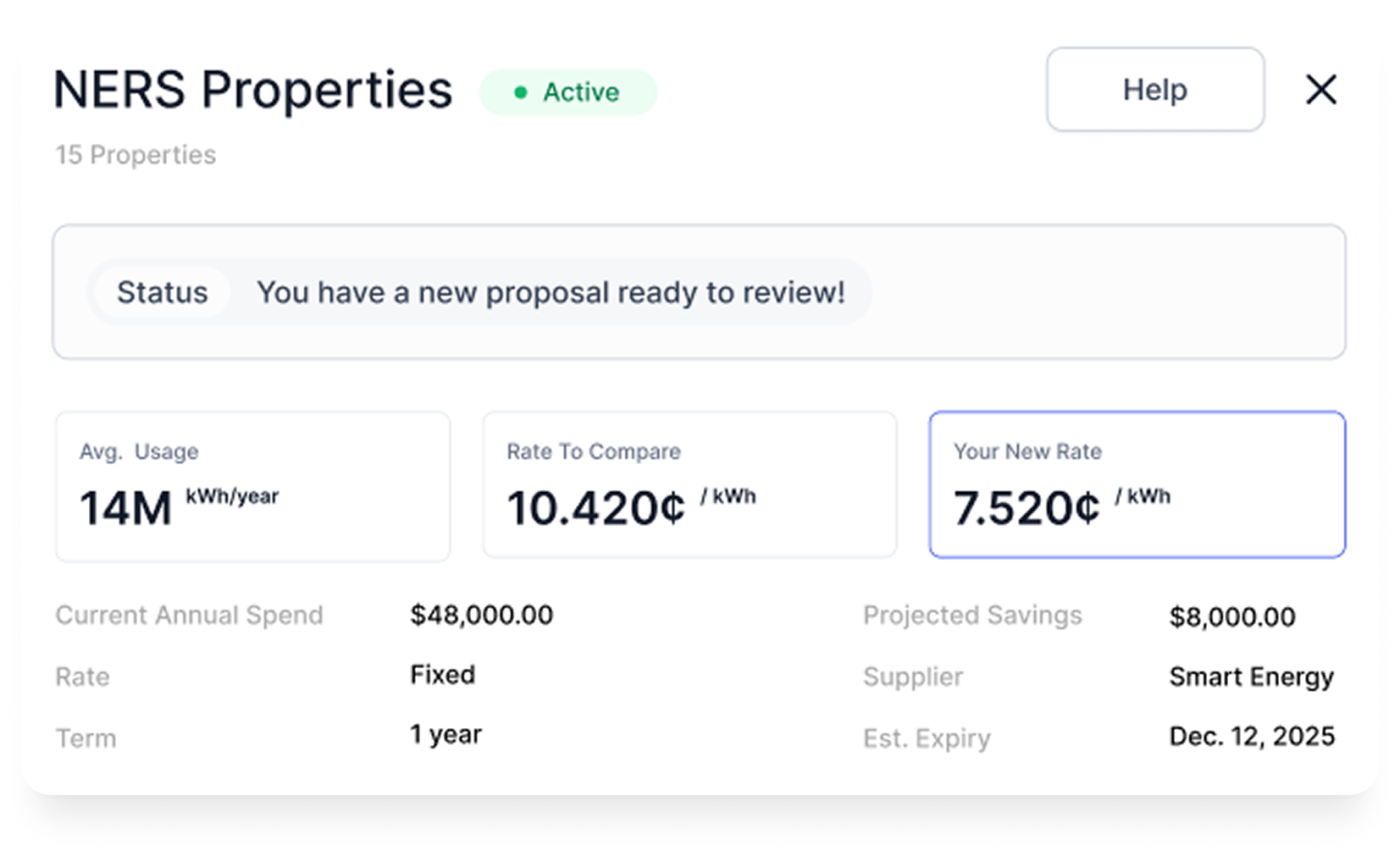Click the X close icon

pyautogui.click(x=1320, y=90)
